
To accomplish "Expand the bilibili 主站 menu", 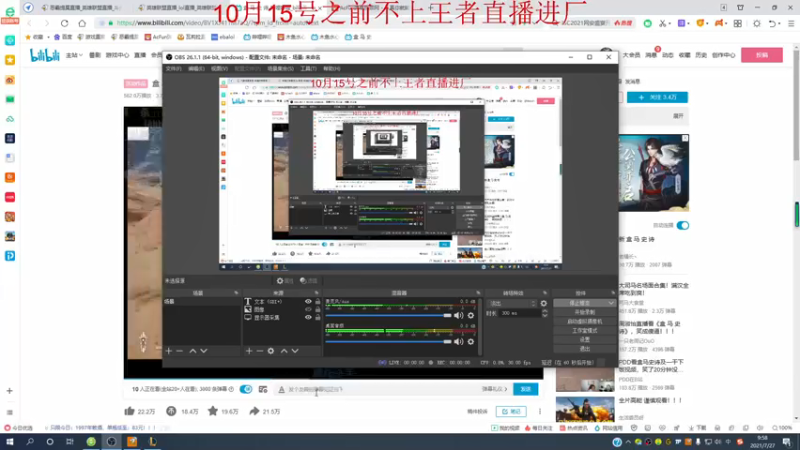I will tap(74, 55).
